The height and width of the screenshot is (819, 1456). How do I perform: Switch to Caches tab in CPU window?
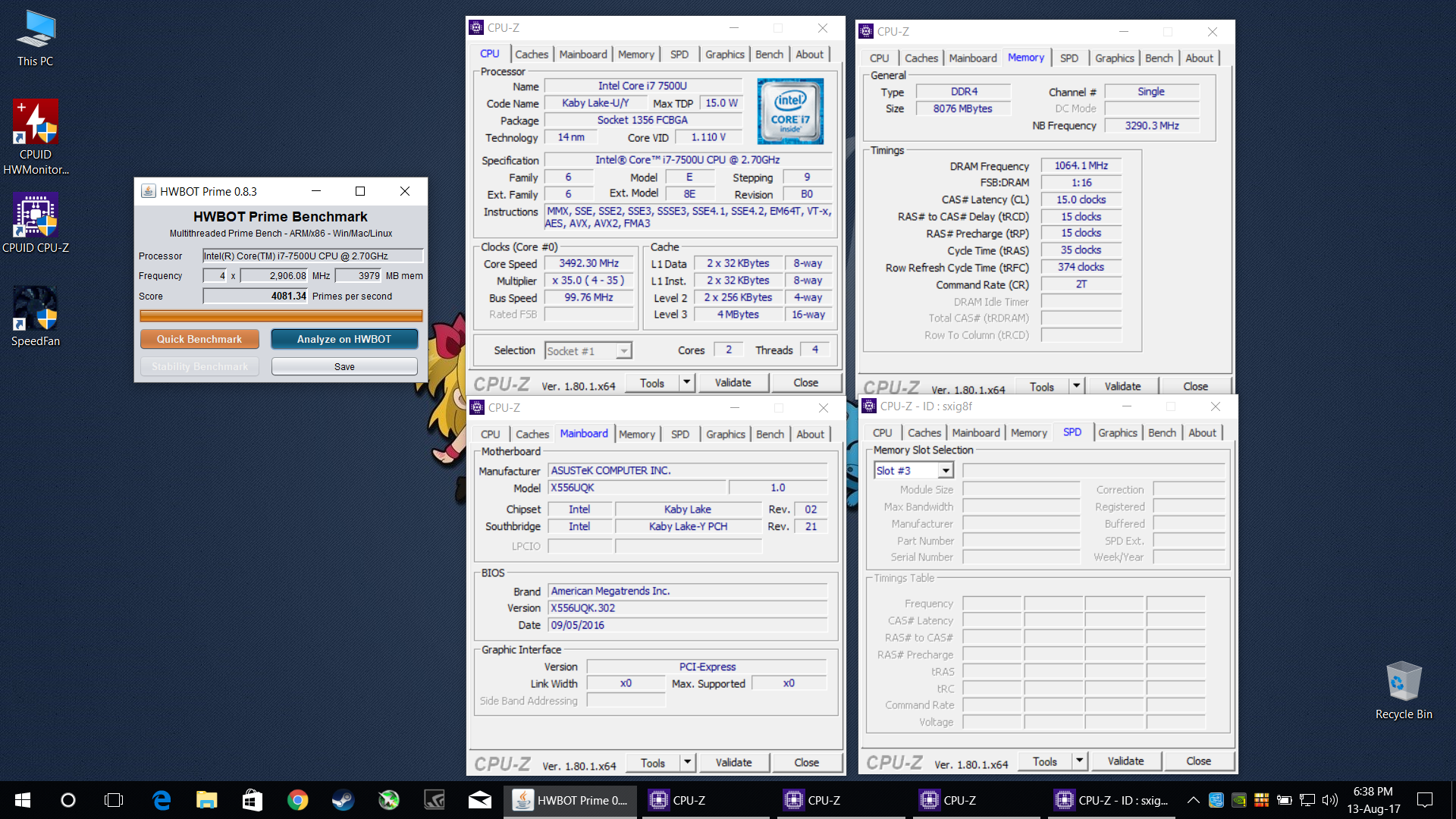(532, 55)
